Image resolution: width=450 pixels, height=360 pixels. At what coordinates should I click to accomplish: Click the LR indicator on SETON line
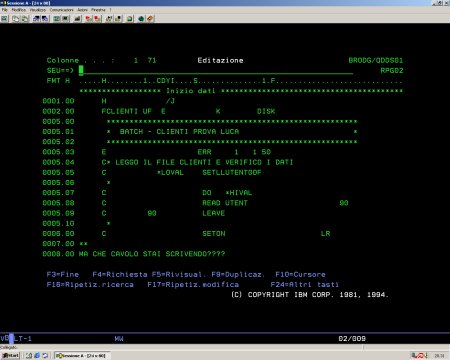pyautogui.click(x=326, y=234)
